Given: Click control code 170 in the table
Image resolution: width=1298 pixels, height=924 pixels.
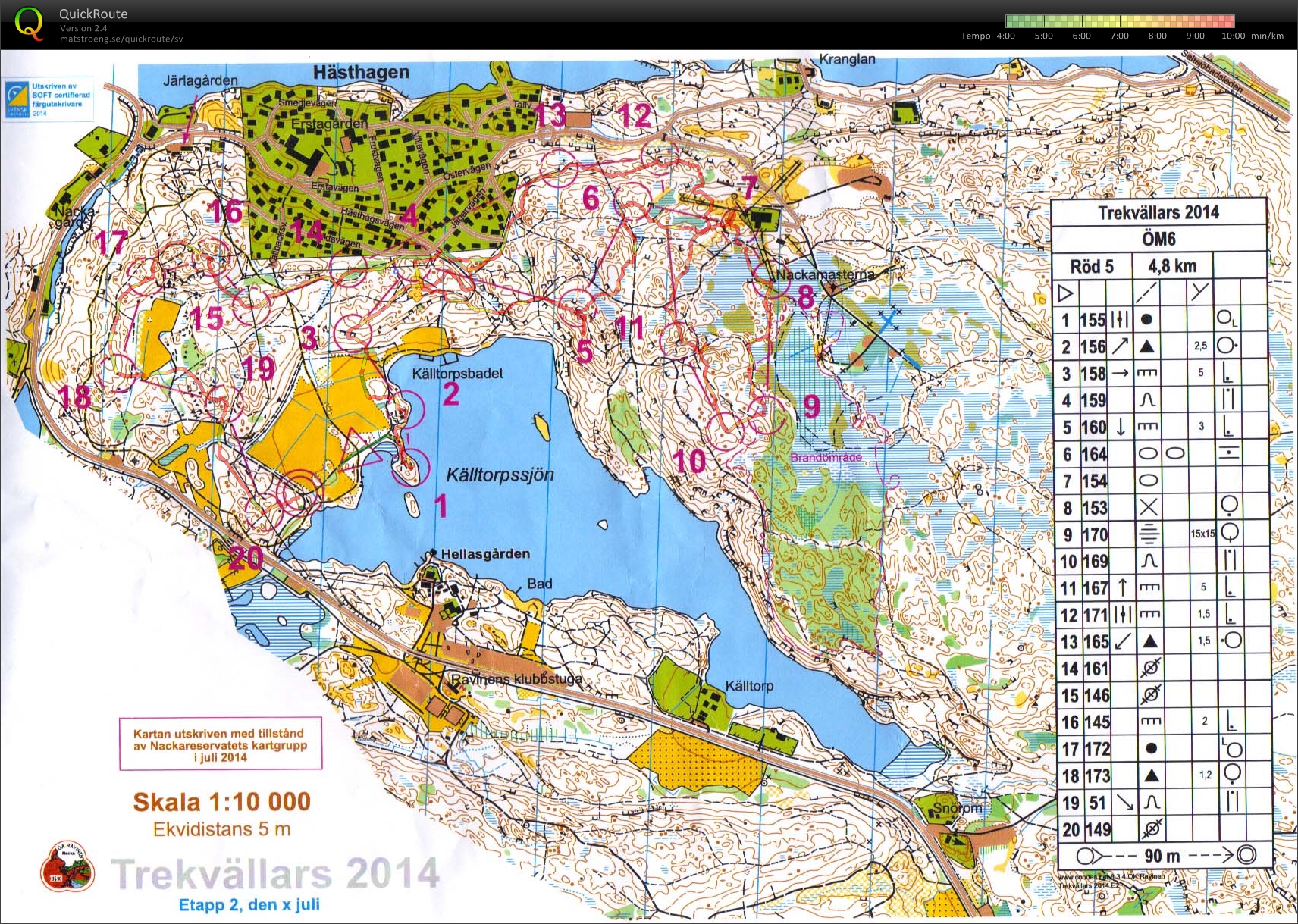Looking at the screenshot, I should coord(1095,535).
